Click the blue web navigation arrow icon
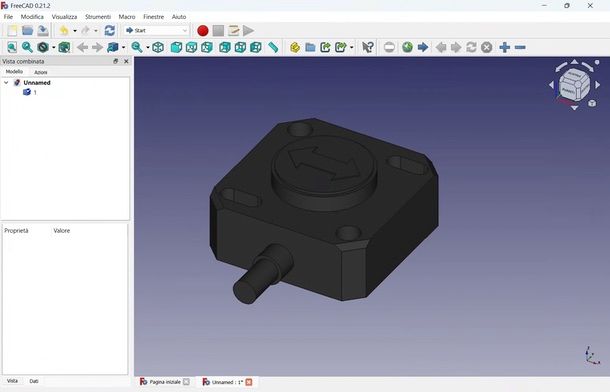Image resolution: width=610 pixels, height=392 pixels. (x=423, y=47)
